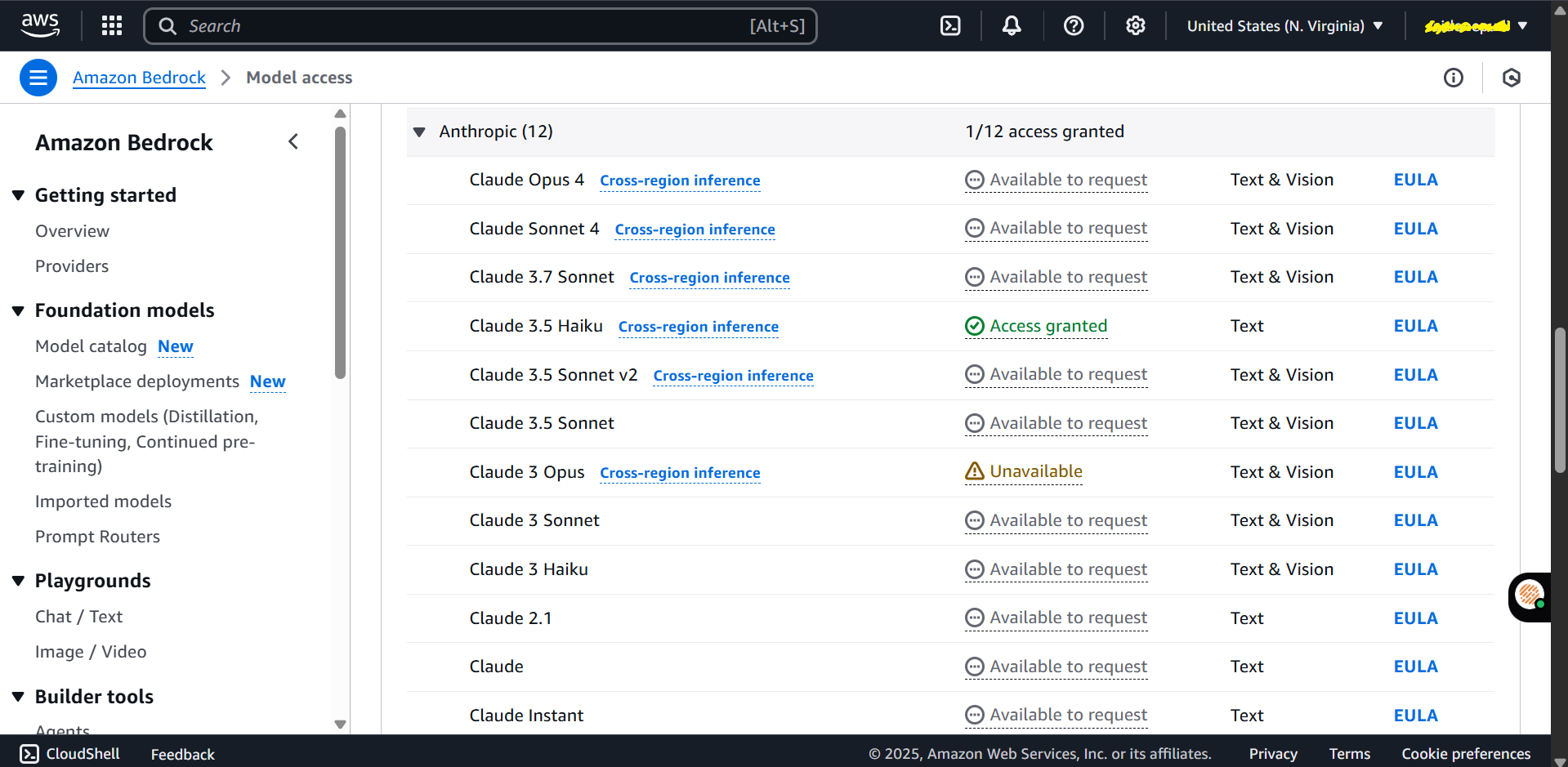Image resolution: width=1568 pixels, height=767 pixels.
Task: Open Providers in the sidebar
Action: [72, 266]
